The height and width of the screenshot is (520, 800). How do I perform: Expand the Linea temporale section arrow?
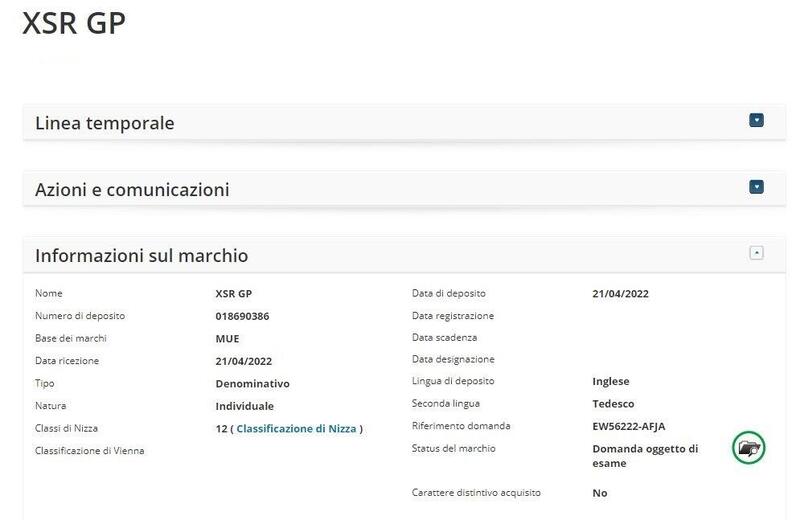(x=756, y=120)
